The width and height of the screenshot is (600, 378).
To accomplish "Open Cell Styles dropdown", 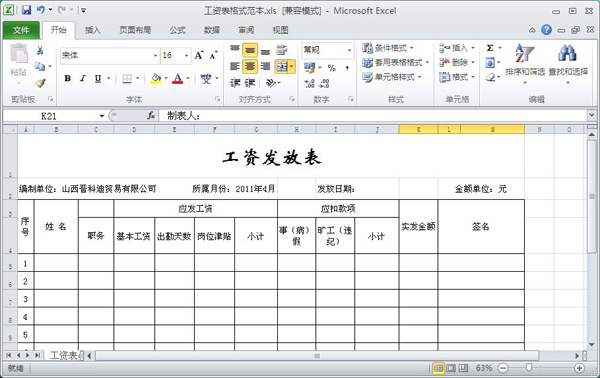I will click(392, 77).
